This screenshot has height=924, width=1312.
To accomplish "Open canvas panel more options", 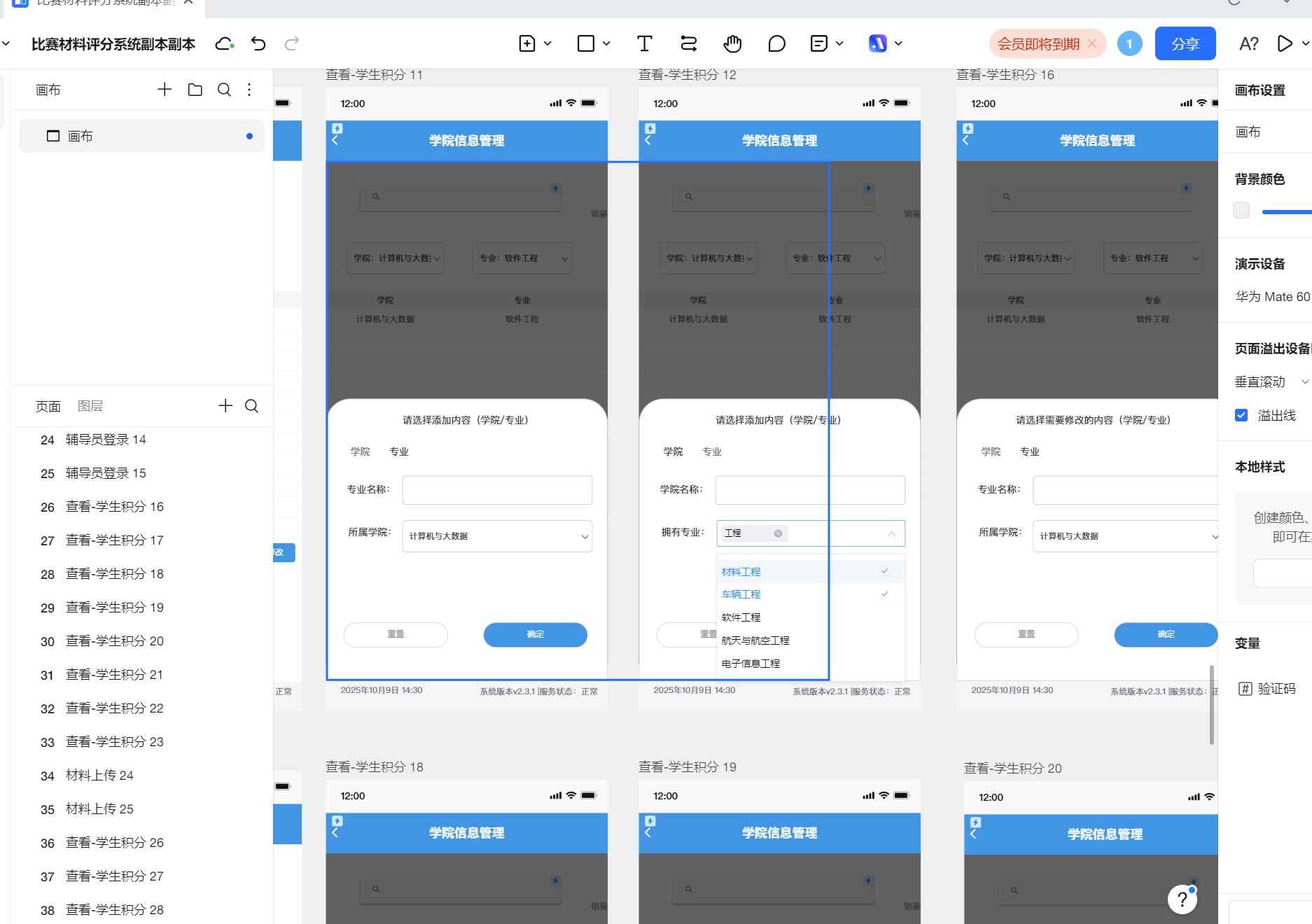I will [x=249, y=90].
